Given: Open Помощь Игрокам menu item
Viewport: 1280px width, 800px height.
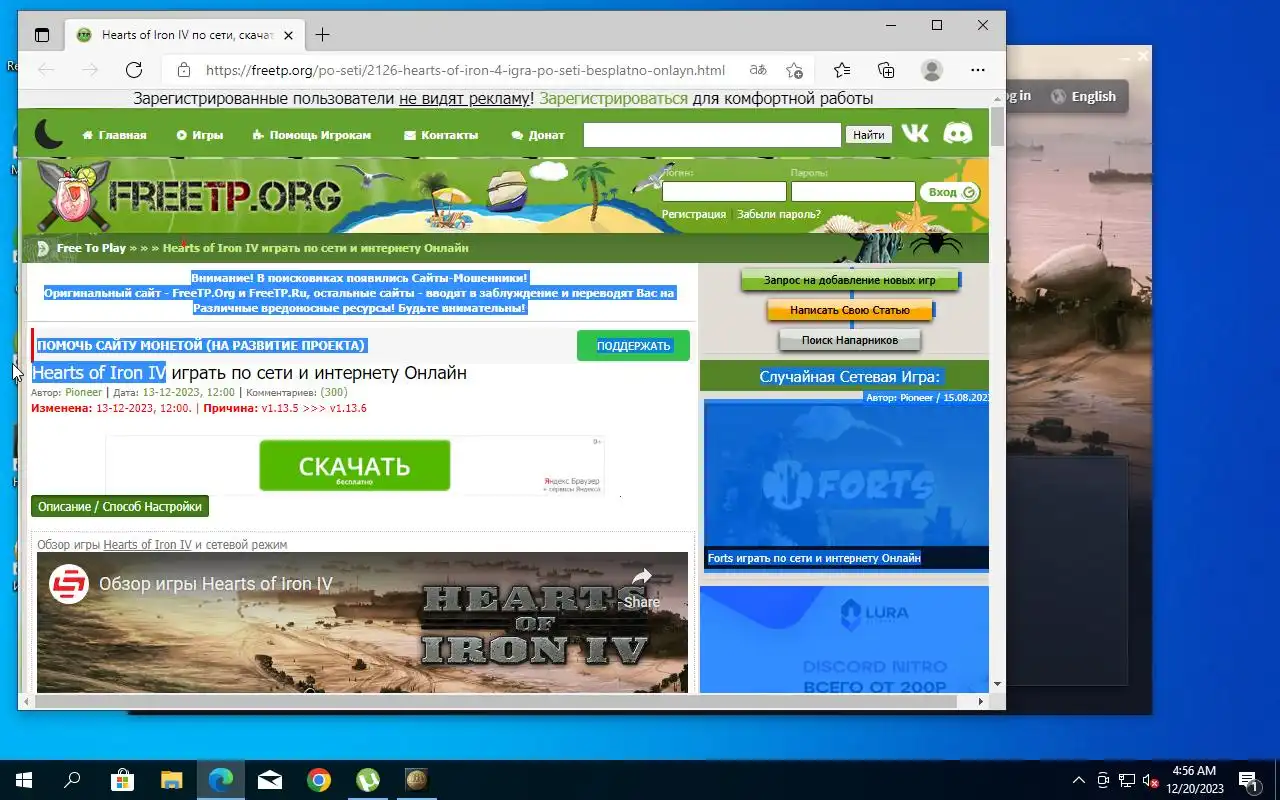Looking at the screenshot, I should click(311, 135).
